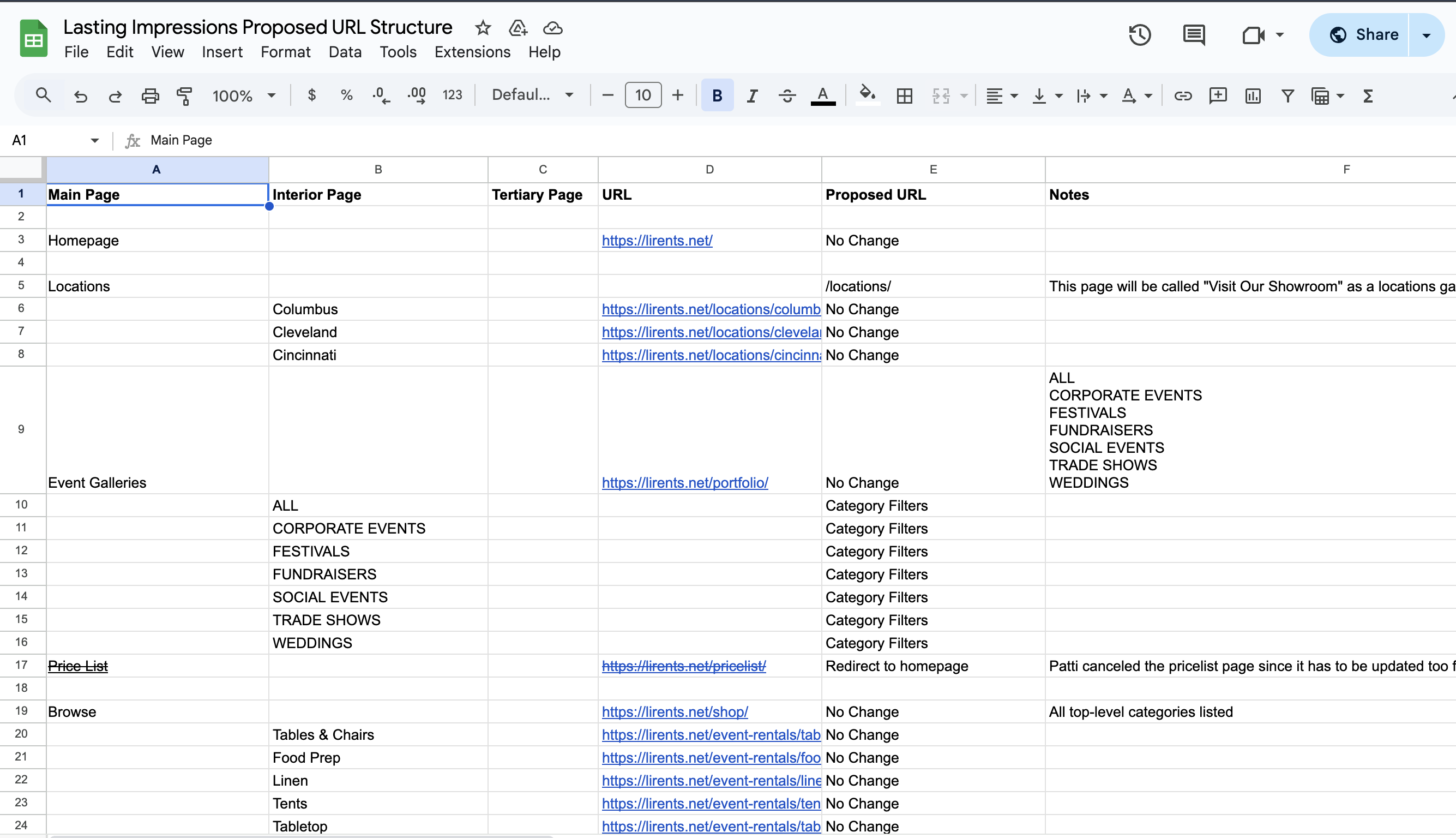Open text color picker

pyautogui.click(x=823, y=95)
